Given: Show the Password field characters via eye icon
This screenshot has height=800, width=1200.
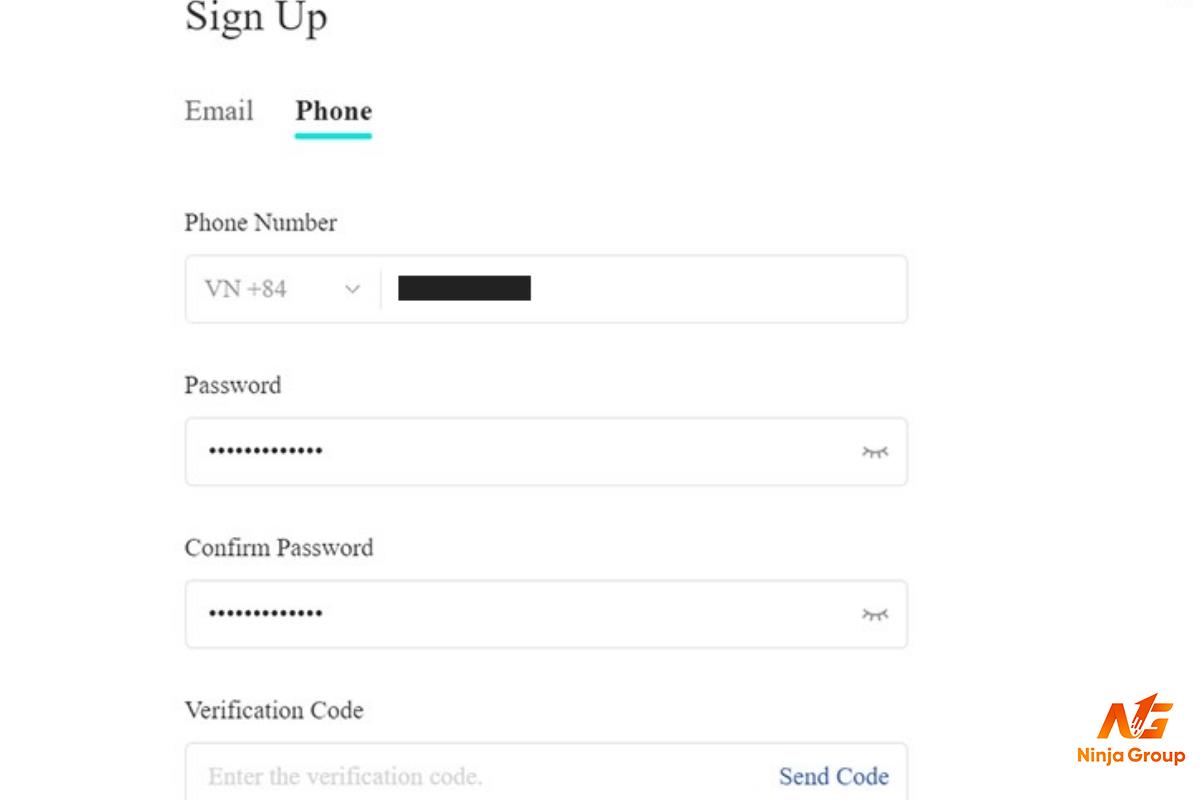Looking at the screenshot, I should click(x=875, y=452).
